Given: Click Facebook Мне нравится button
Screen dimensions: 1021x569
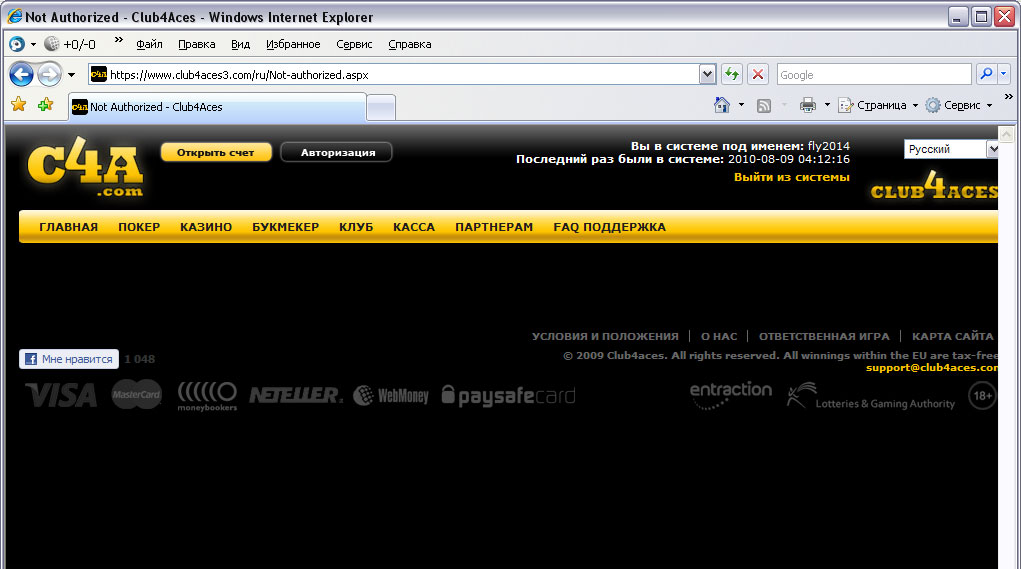Looking at the screenshot, I should pos(69,359).
